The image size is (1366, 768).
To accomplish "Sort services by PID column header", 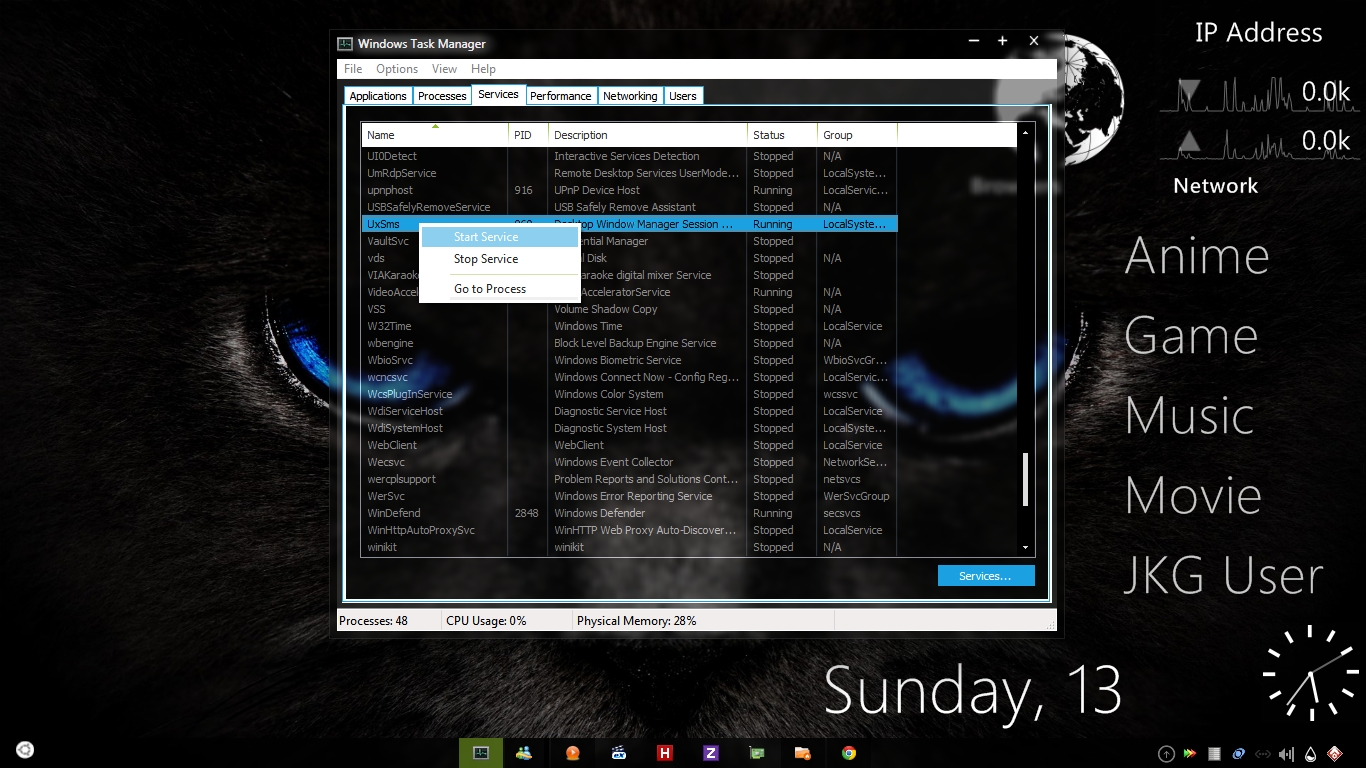I will (x=528, y=135).
